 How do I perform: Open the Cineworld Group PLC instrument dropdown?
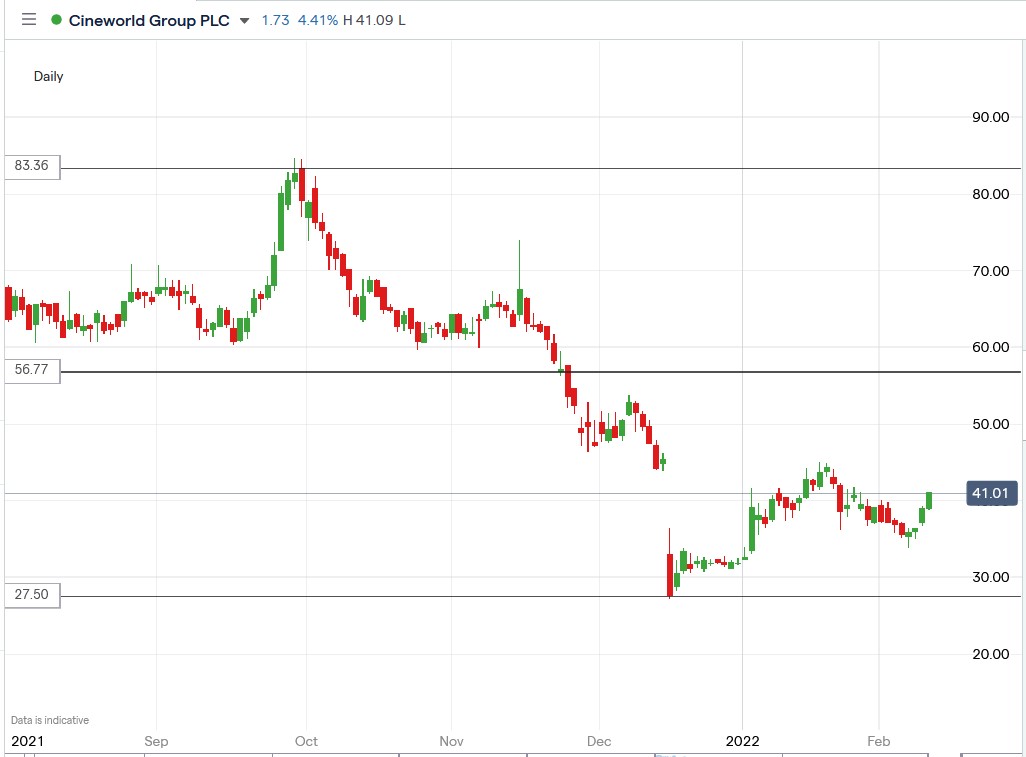pyautogui.click(x=243, y=19)
